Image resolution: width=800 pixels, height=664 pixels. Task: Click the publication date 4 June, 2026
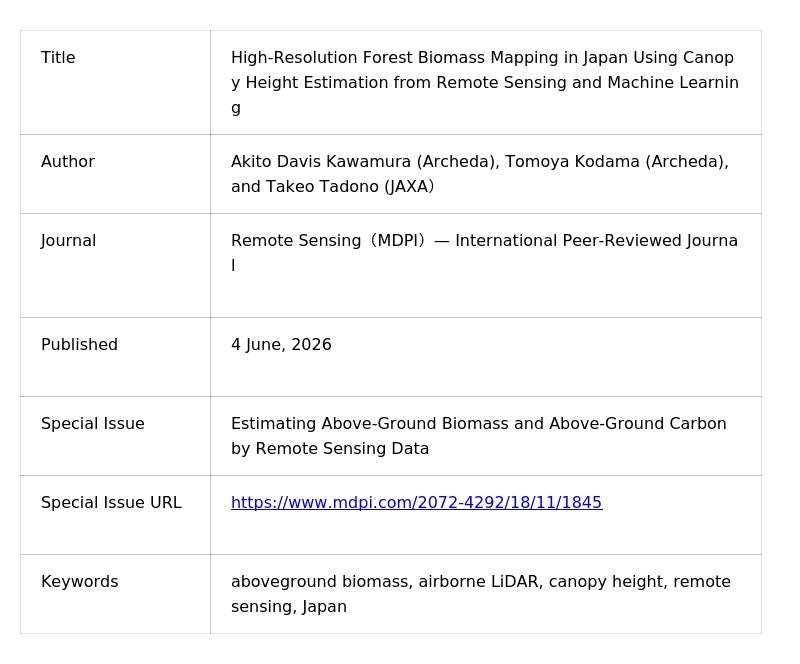tap(281, 345)
